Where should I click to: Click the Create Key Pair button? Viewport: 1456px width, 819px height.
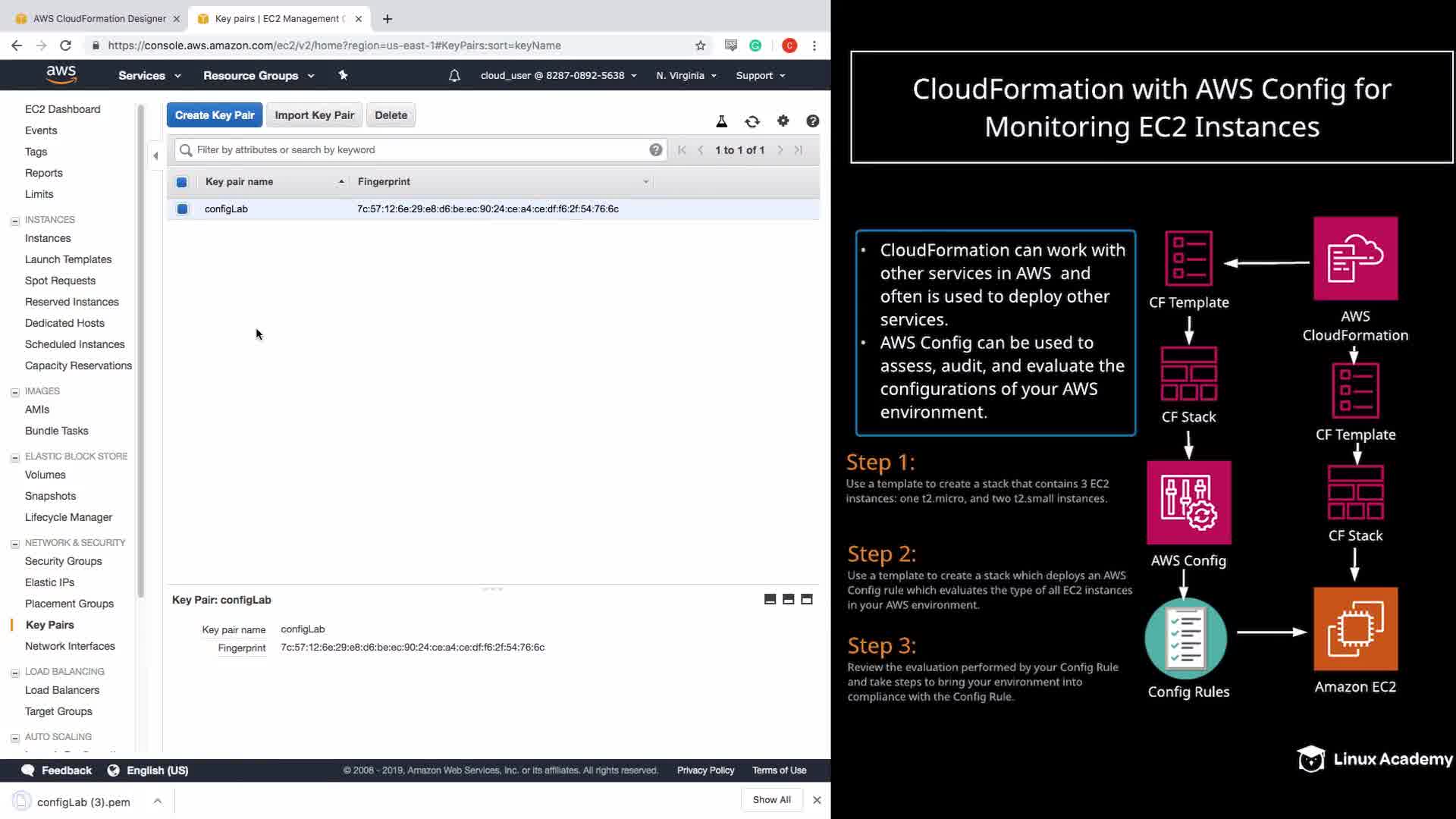214,115
